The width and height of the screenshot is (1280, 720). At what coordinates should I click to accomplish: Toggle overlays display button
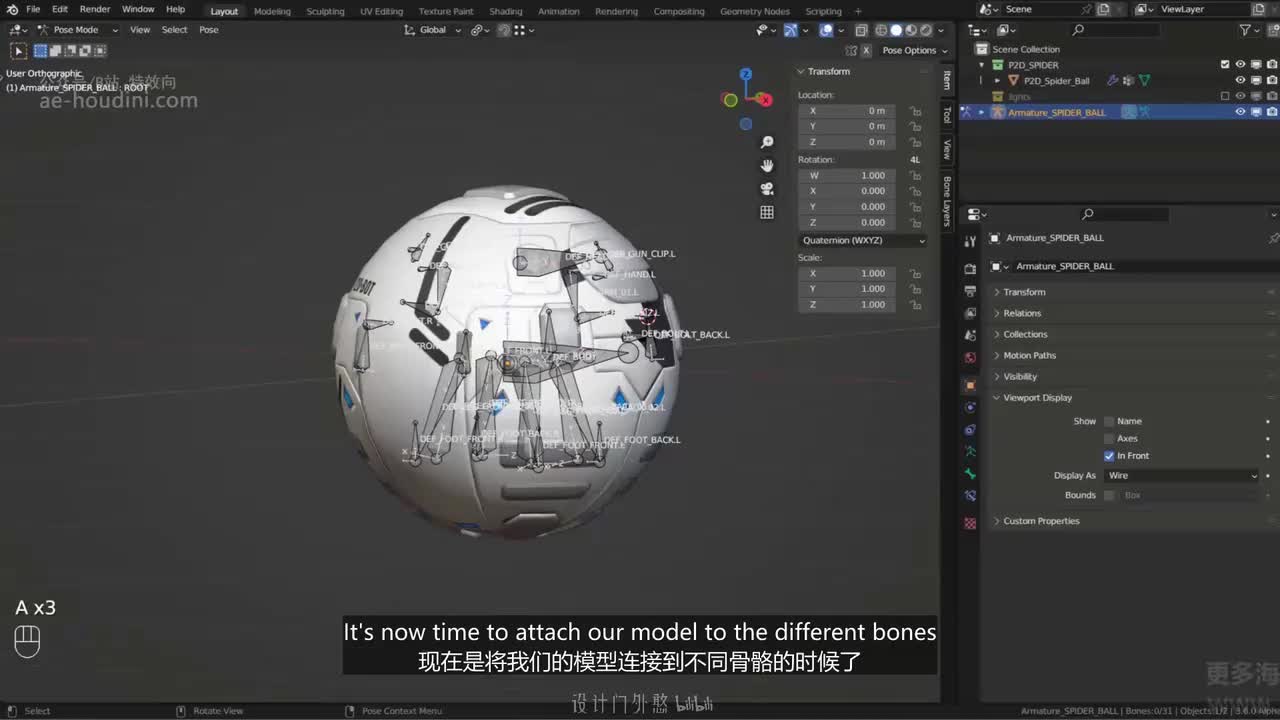[x=826, y=30]
